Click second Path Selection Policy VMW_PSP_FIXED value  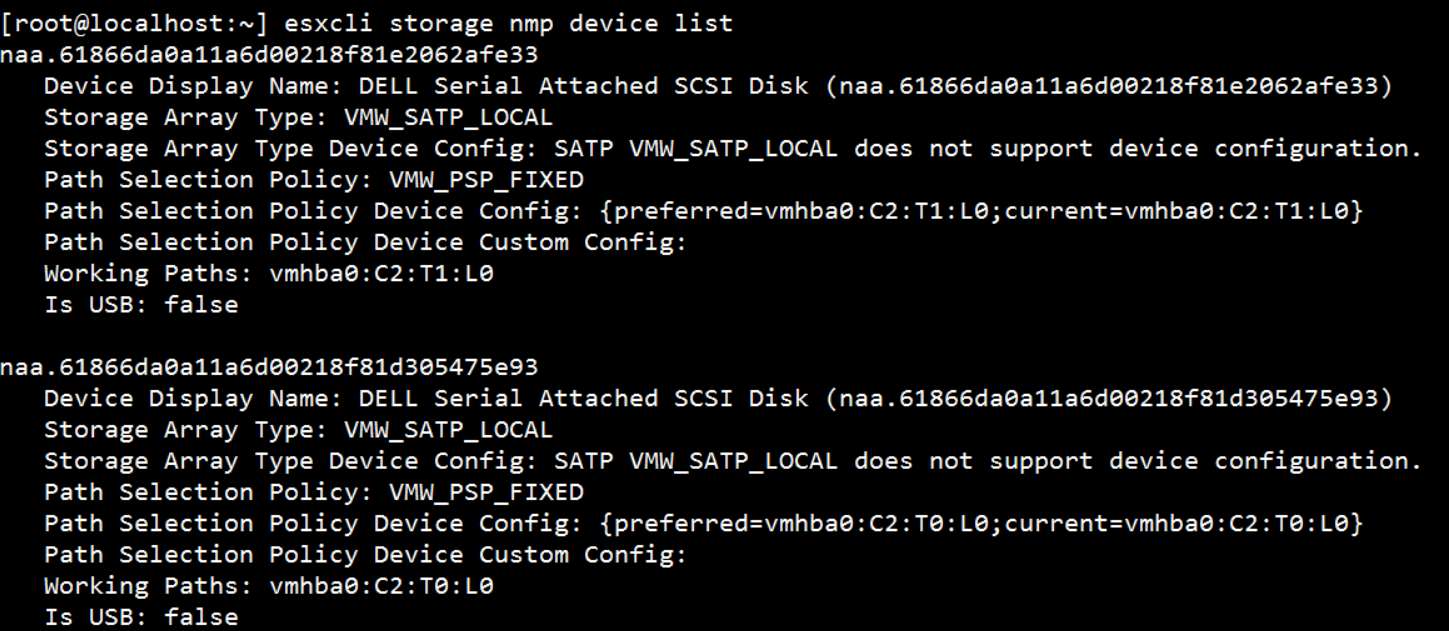click(486, 492)
